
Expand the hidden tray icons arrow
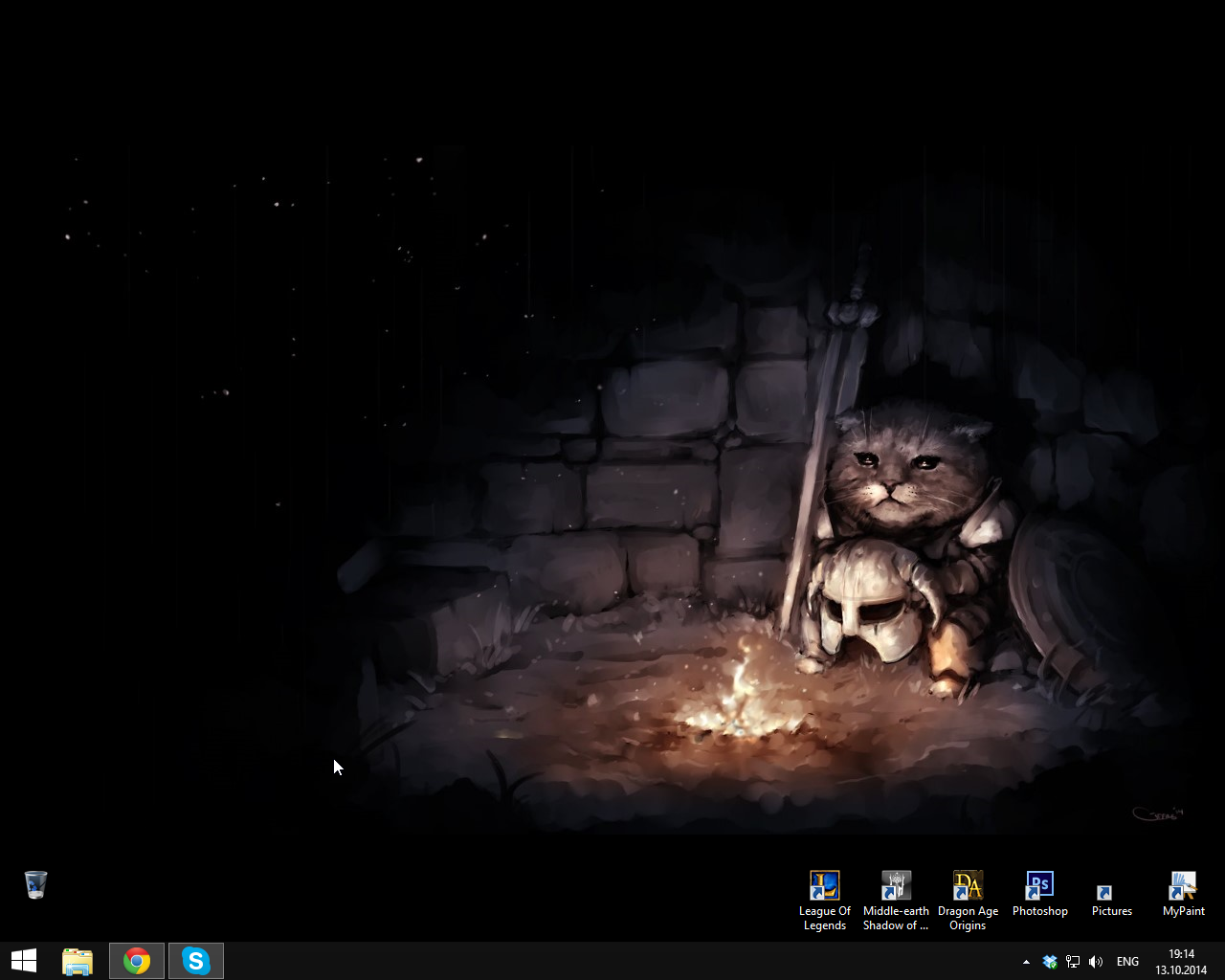click(1026, 962)
